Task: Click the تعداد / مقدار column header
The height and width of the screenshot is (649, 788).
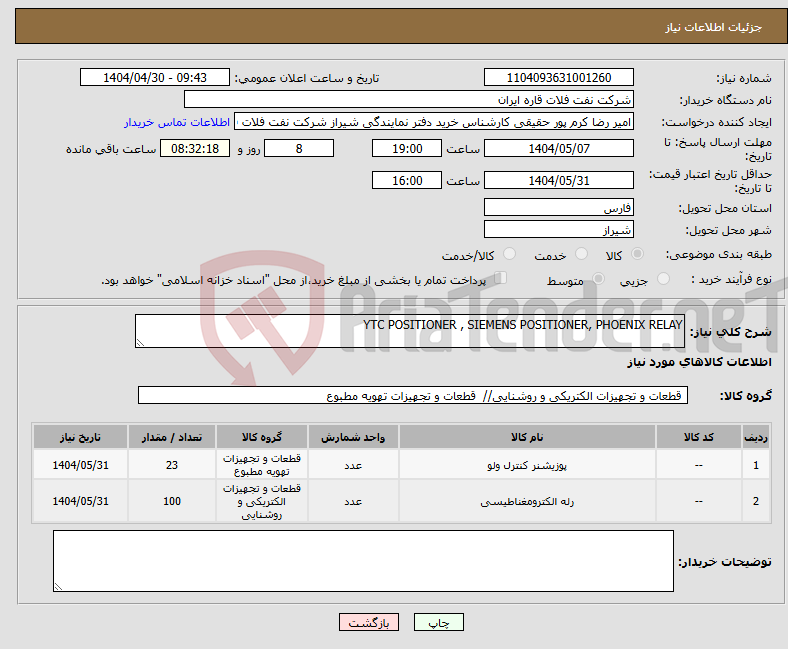Action: point(172,437)
